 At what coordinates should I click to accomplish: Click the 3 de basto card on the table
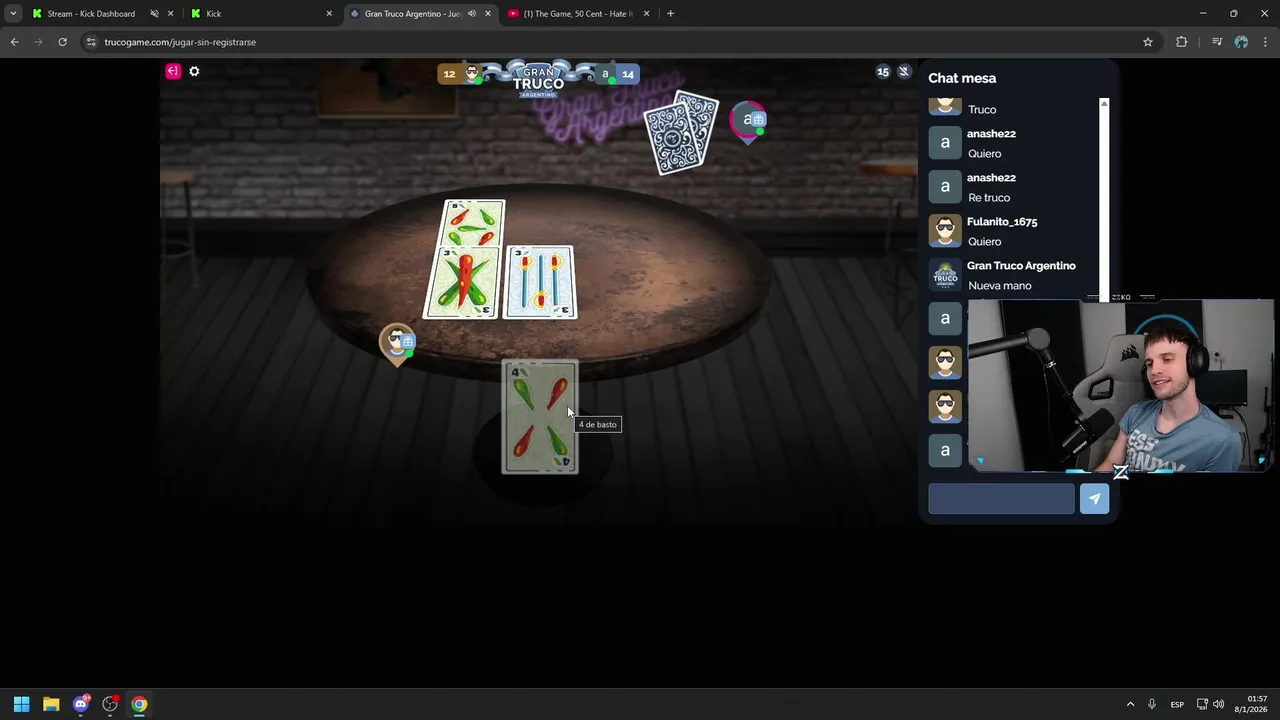tap(463, 283)
